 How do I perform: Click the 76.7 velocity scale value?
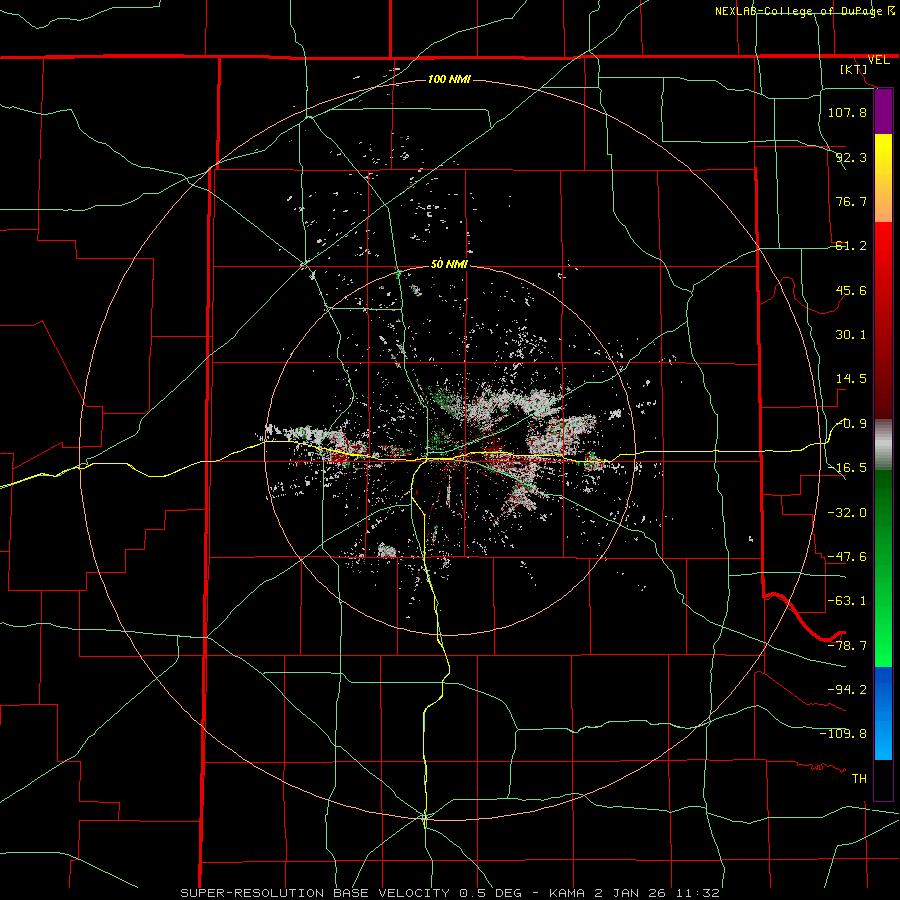(x=851, y=201)
